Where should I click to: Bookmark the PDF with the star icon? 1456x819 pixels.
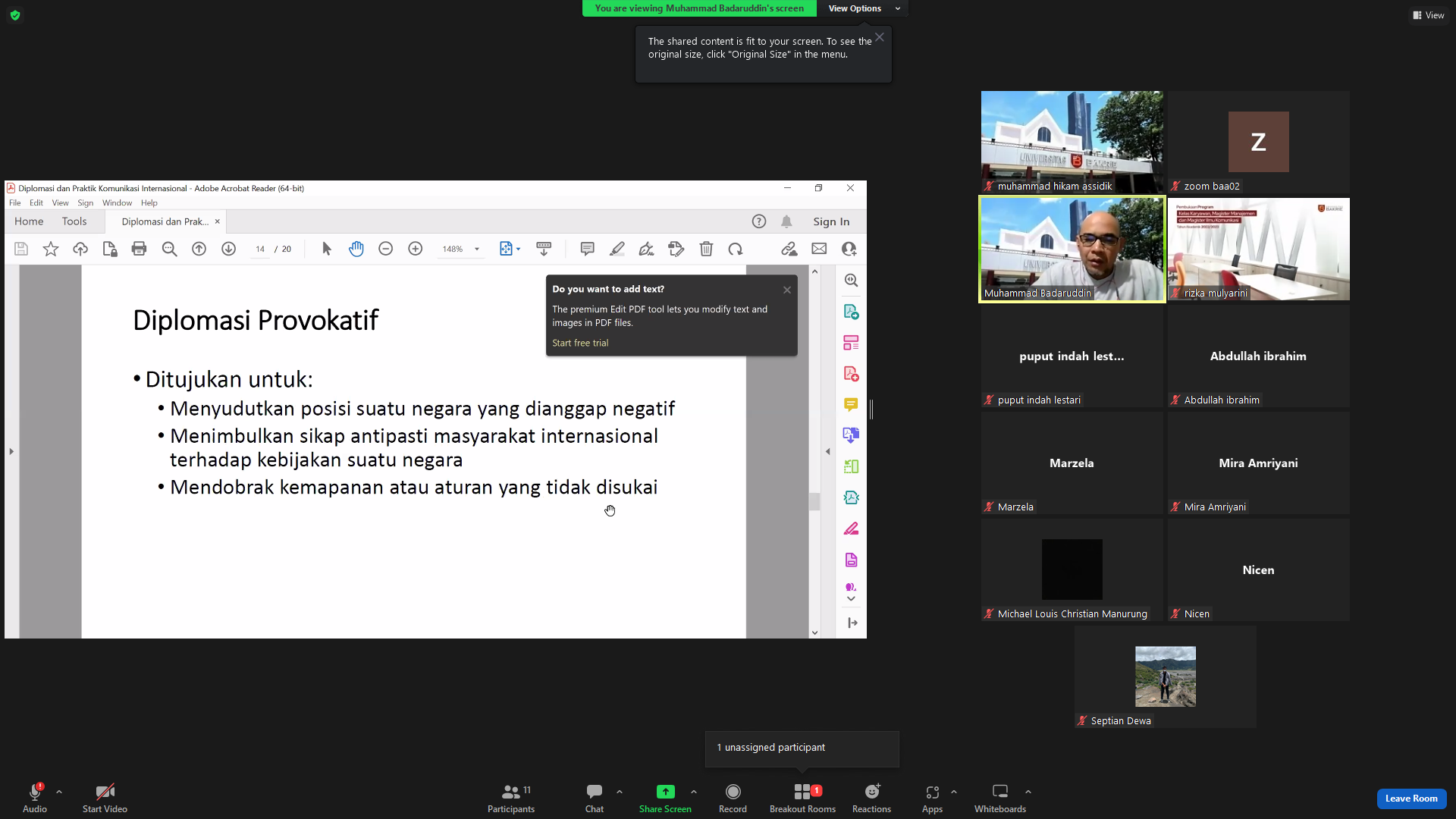click(51, 249)
